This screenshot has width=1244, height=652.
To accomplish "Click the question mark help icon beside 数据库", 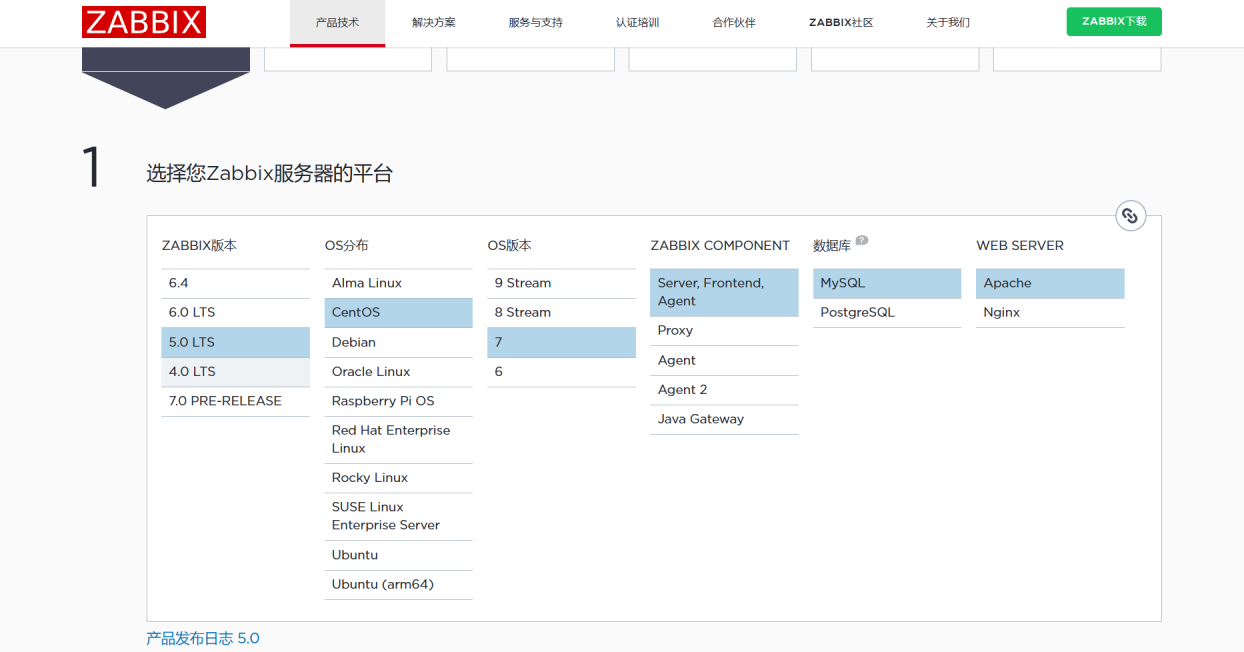I will tap(861, 240).
